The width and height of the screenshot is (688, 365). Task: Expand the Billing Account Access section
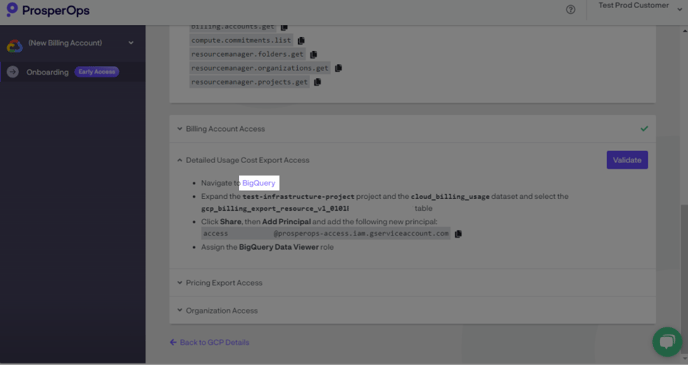tap(412, 129)
